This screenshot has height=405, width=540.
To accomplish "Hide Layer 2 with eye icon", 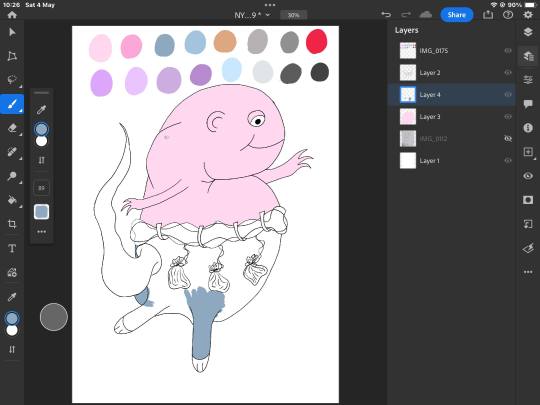I will tap(508, 73).
